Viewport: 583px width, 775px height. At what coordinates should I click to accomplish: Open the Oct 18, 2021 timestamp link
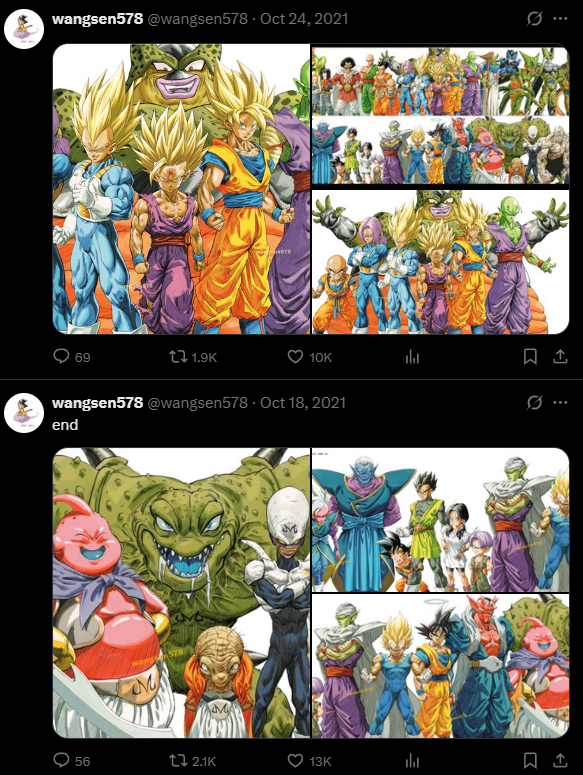pos(303,403)
